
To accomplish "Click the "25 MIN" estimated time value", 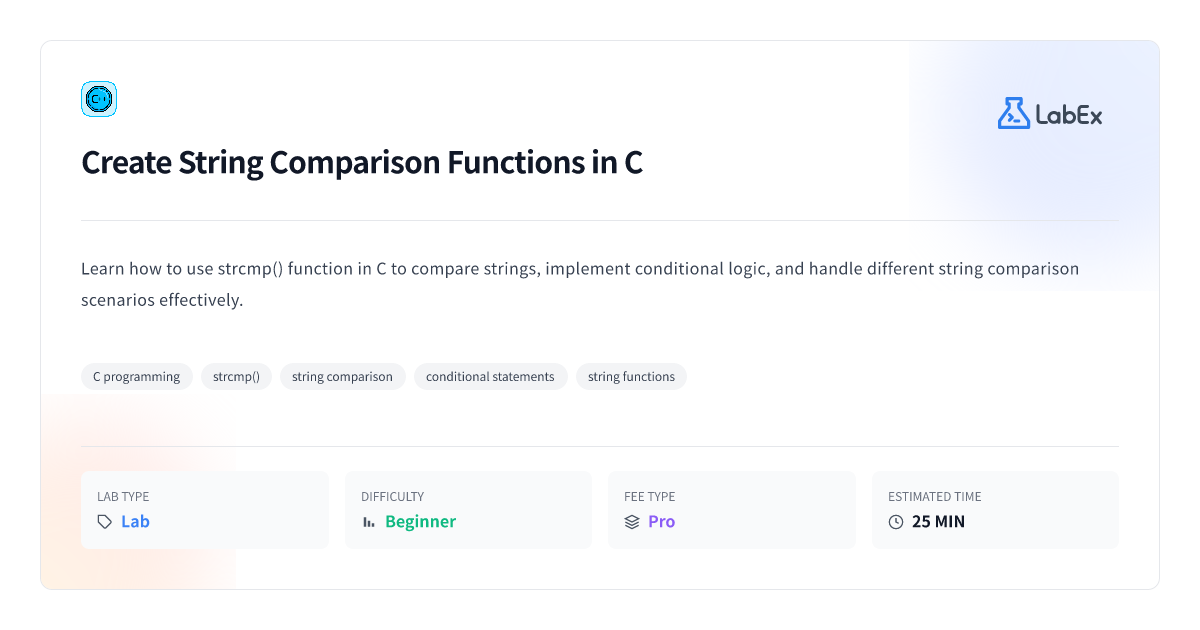I will click(938, 522).
